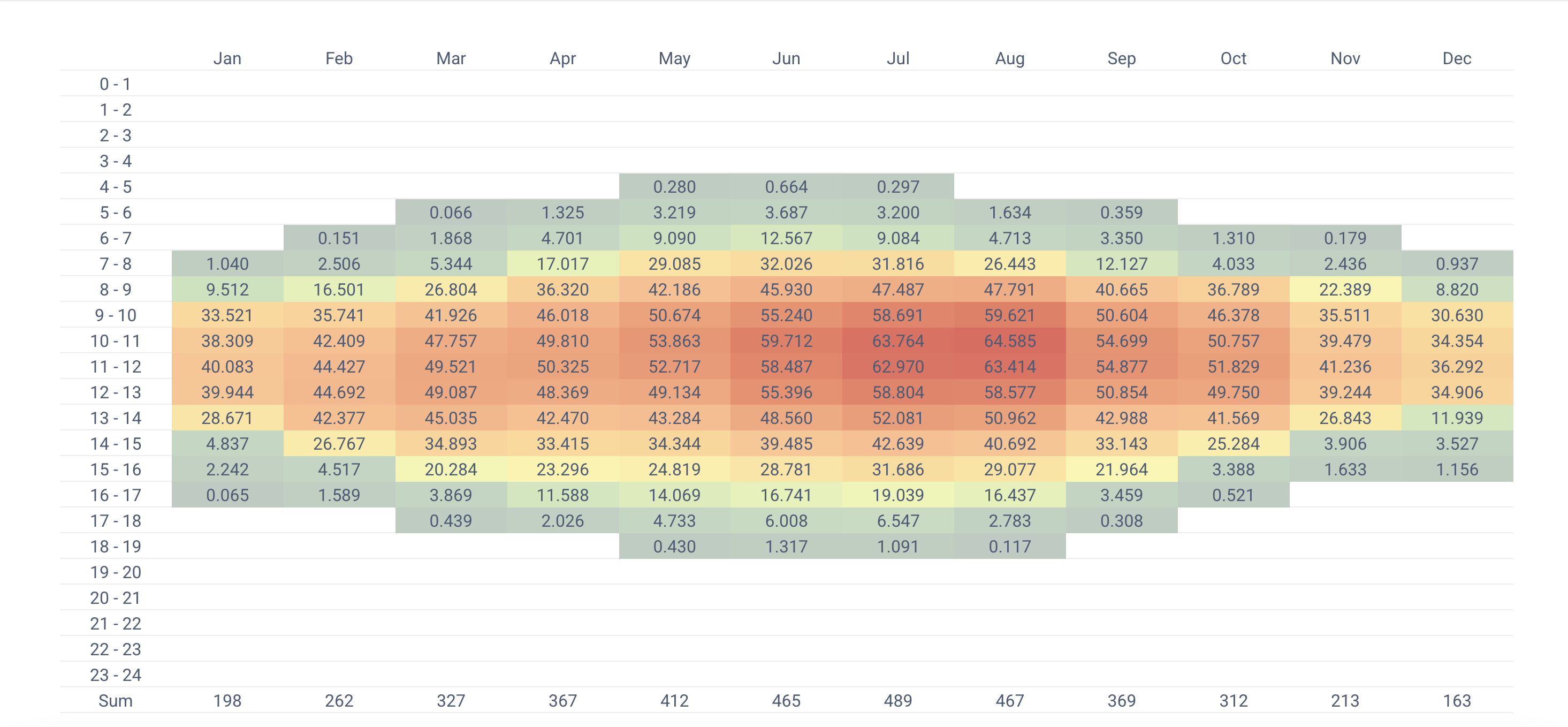Click the Mar column header
Image resolution: width=1568 pixels, height=727 pixels.
point(451,58)
